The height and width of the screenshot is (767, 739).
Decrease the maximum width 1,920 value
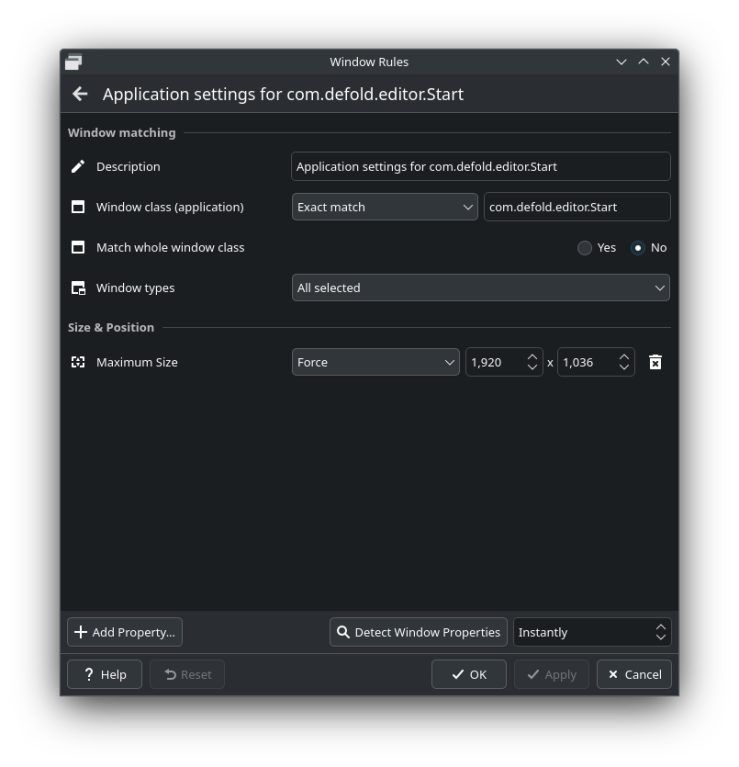532,367
